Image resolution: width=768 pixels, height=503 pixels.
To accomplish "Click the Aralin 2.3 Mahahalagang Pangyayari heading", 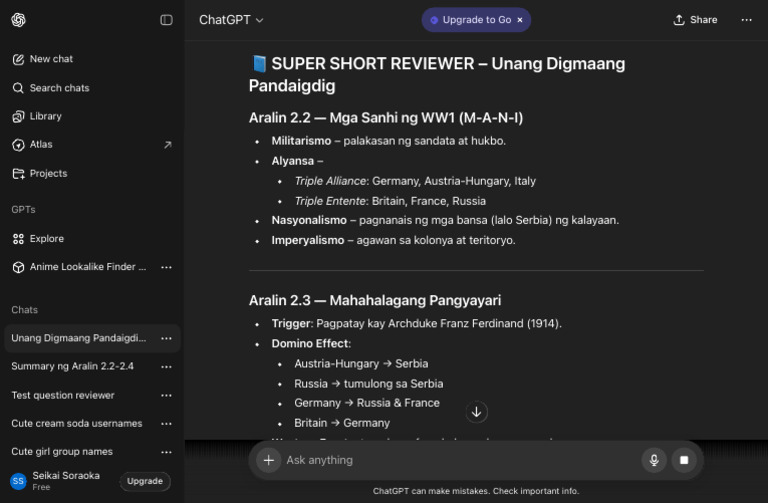I will [375, 301].
